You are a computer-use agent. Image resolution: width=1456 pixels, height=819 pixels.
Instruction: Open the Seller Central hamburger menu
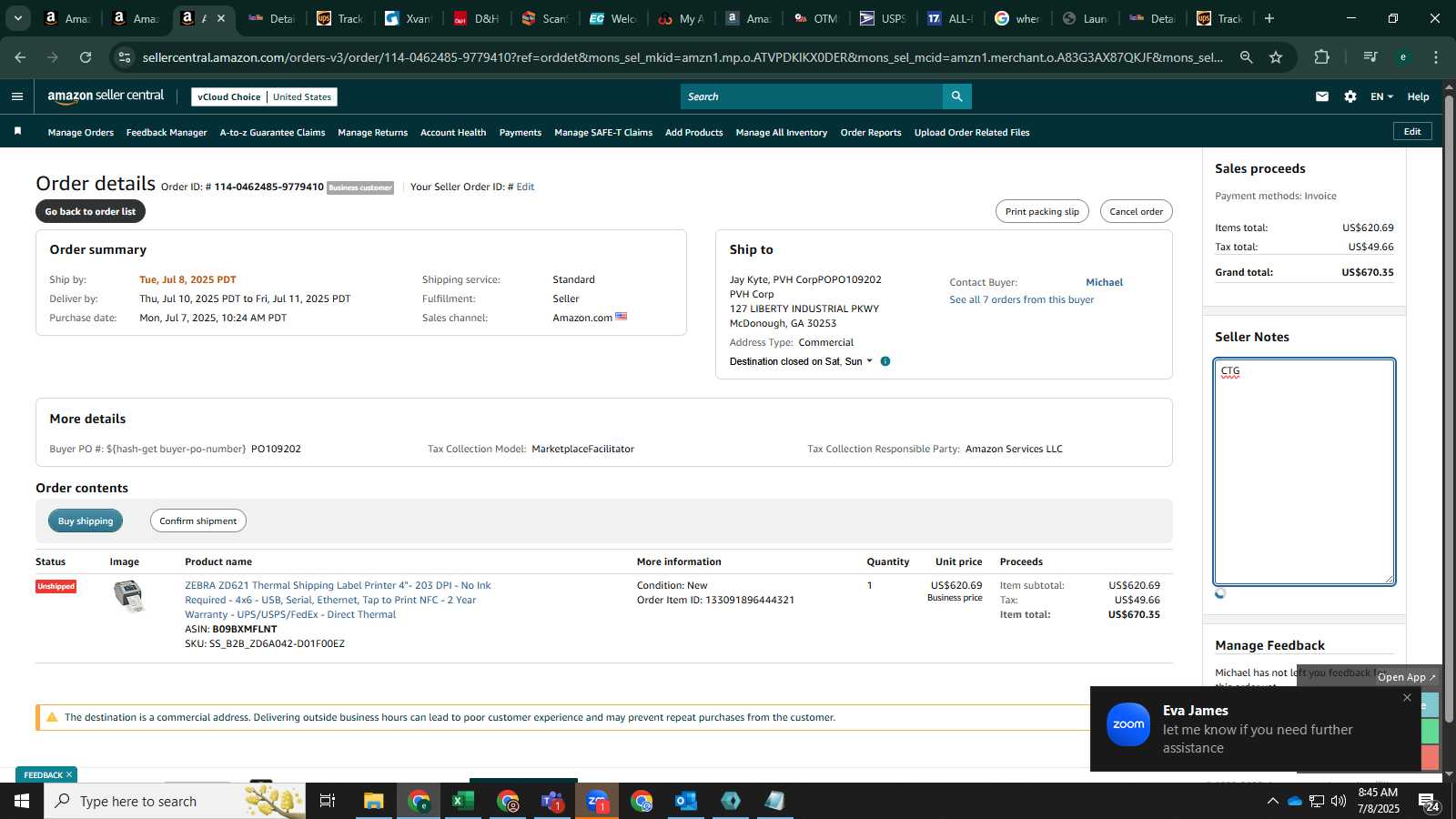[16, 96]
